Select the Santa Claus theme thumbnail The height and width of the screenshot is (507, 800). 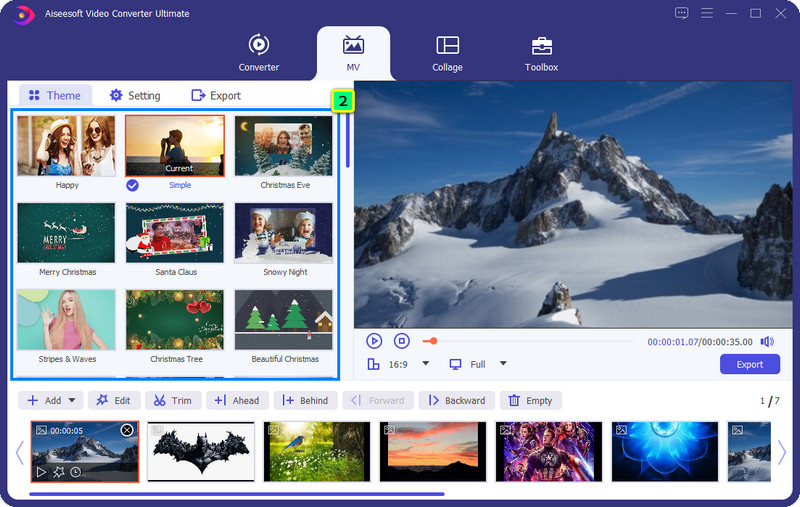tap(174, 234)
